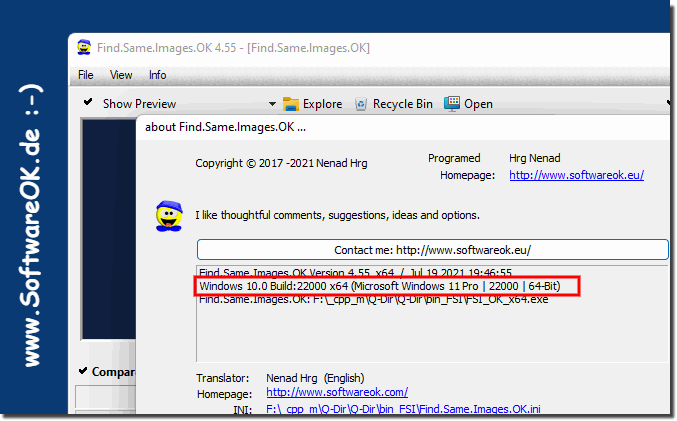Click the about Find.Same.Images.OK dialog title
Screen dimensions: 677x421
click(x=225, y=127)
